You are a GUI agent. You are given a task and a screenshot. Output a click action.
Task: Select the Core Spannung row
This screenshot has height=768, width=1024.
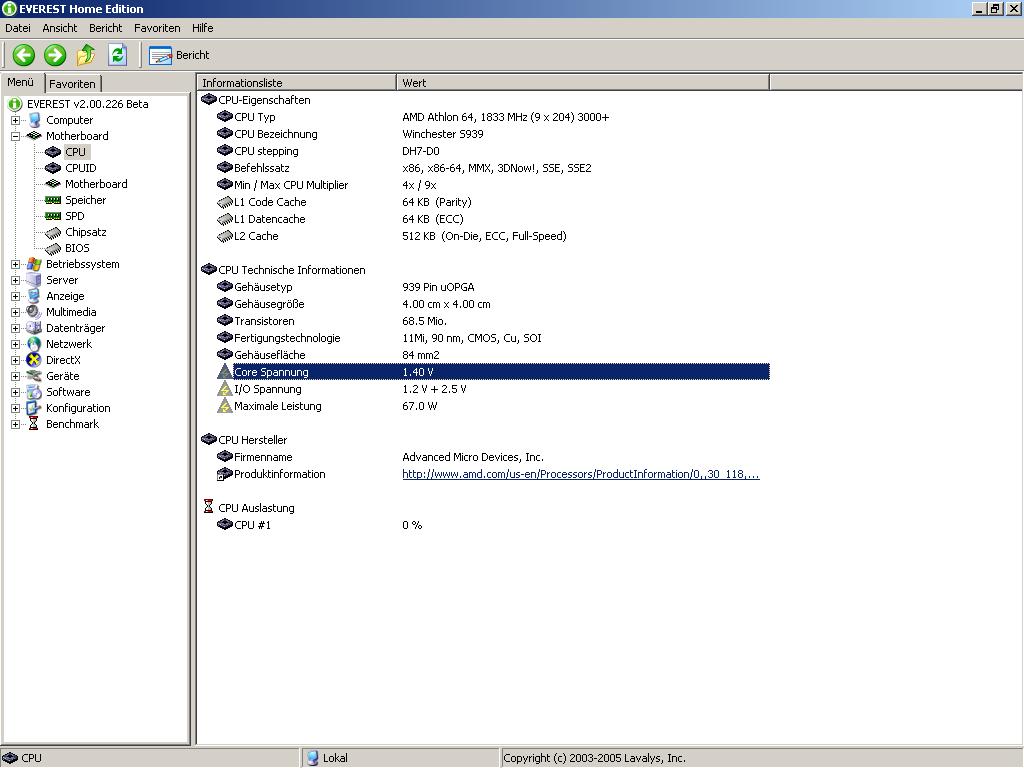[x=493, y=372]
